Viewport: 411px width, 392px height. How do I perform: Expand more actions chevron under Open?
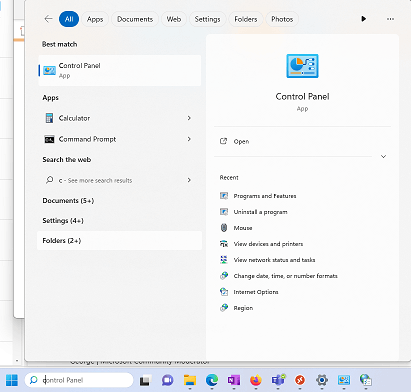(383, 156)
